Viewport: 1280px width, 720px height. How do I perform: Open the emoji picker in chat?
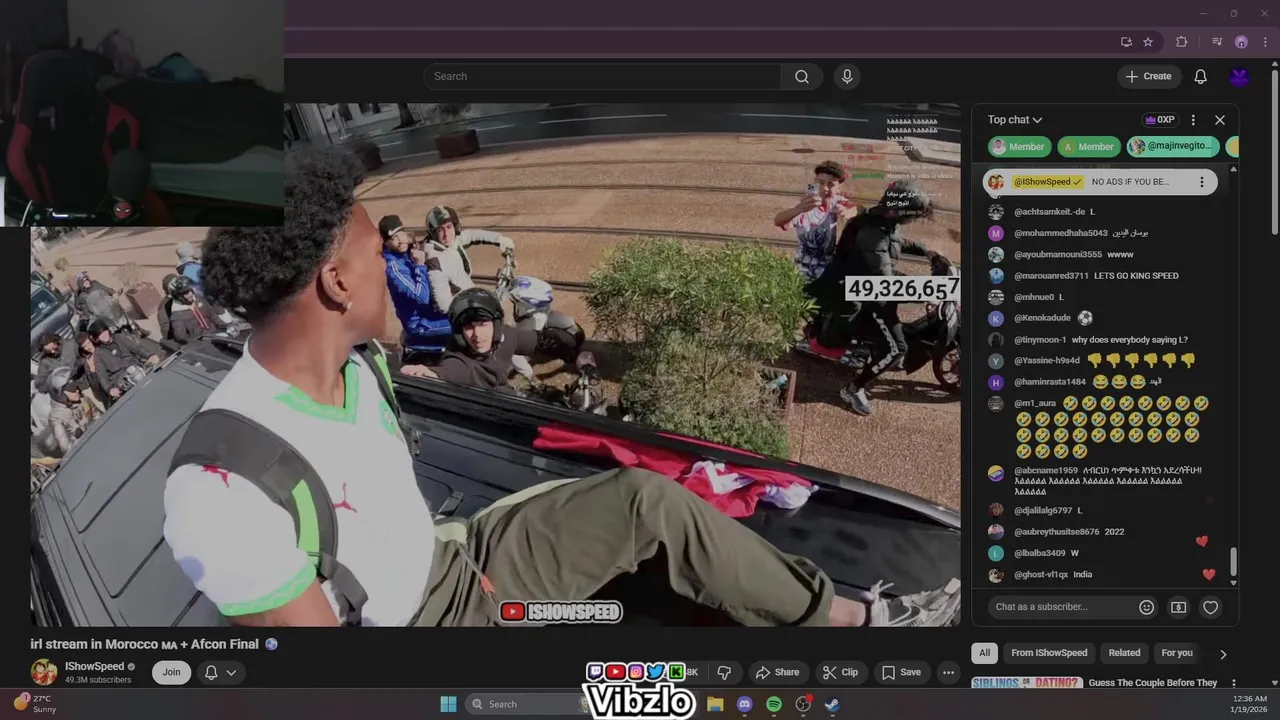click(x=1147, y=607)
